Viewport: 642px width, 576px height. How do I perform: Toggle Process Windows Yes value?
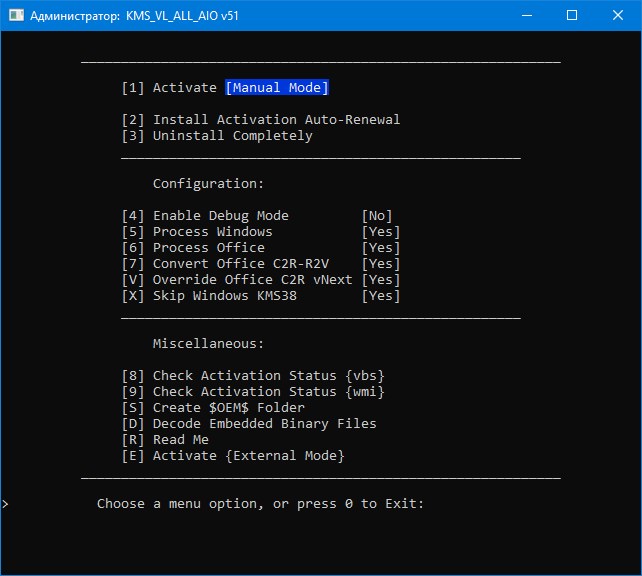[x=380, y=232]
